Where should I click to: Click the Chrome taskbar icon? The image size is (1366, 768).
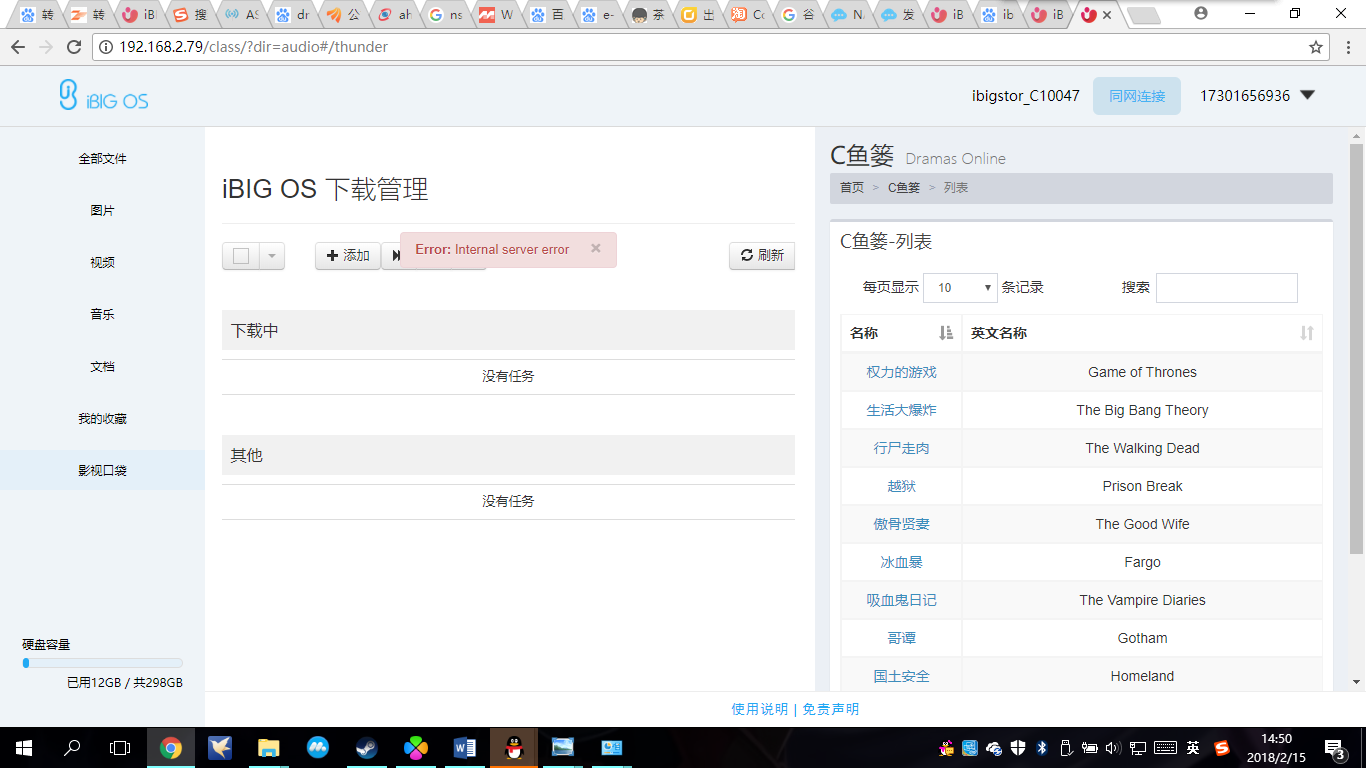click(x=171, y=747)
